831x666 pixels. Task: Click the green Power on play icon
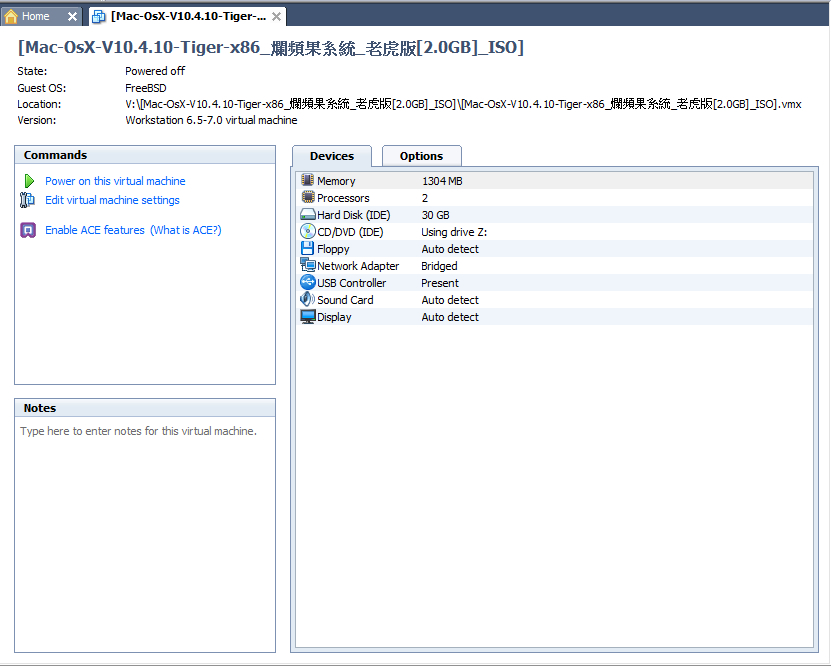[29, 181]
